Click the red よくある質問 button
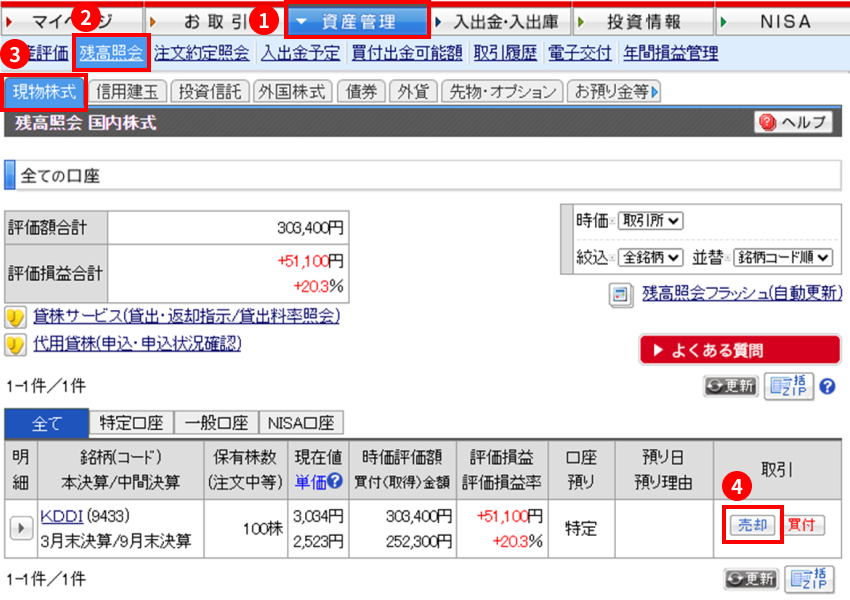Screen dimensions: 850x600 tap(739, 350)
